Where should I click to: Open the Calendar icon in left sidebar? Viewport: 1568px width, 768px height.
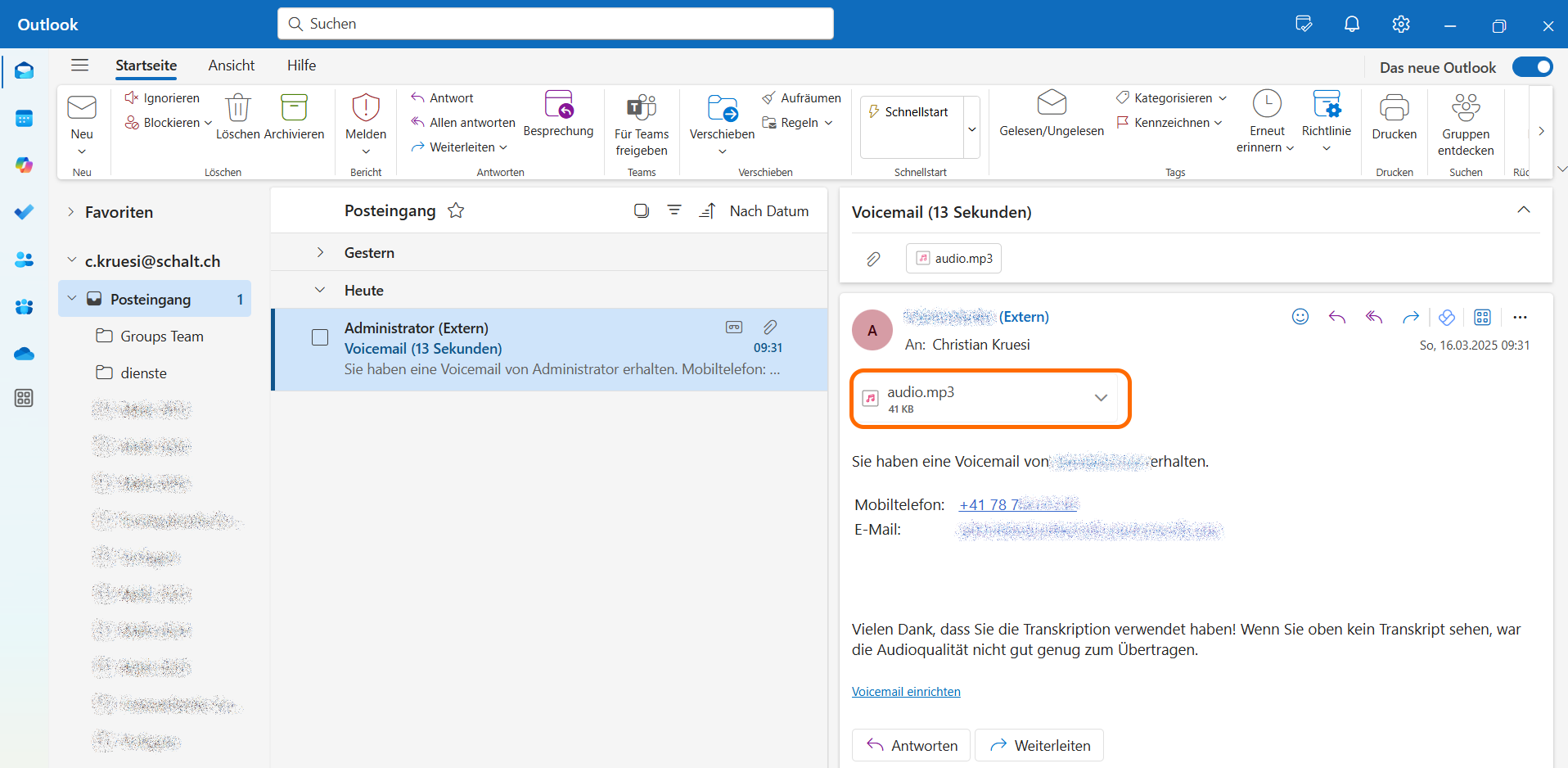click(25, 119)
